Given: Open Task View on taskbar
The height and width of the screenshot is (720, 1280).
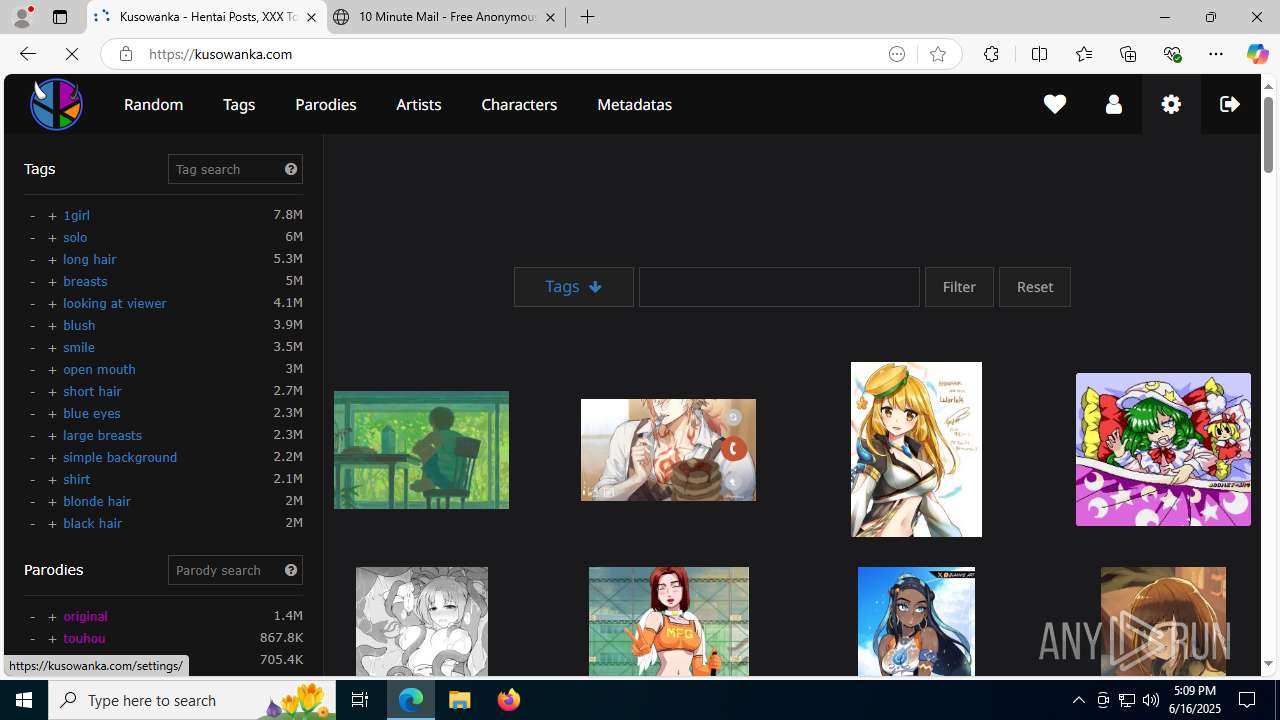Looking at the screenshot, I should coord(360,700).
